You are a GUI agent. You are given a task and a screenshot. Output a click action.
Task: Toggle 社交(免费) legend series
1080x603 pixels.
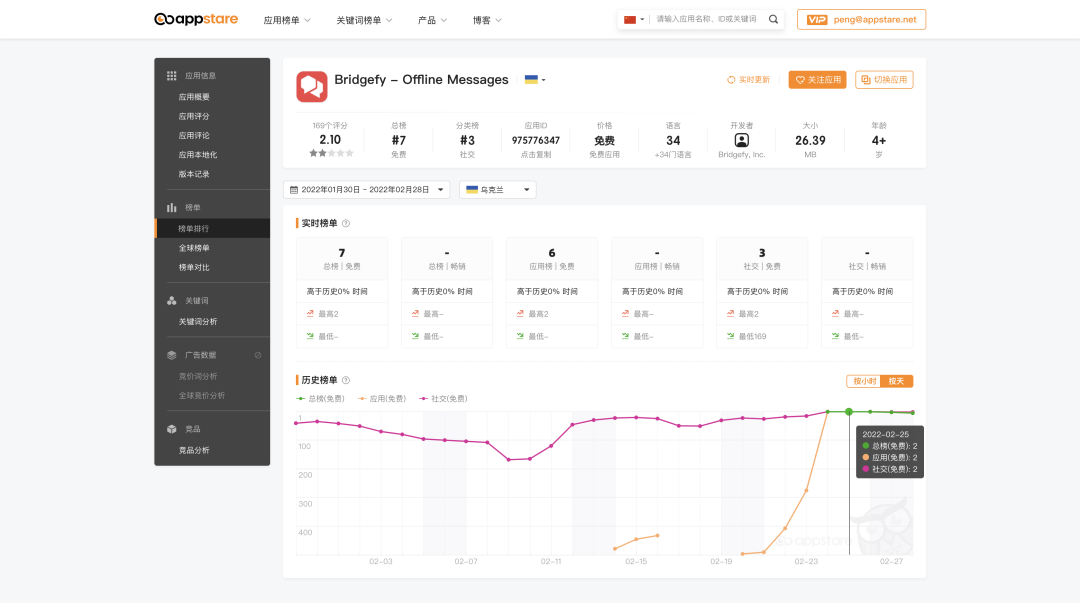(443, 398)
